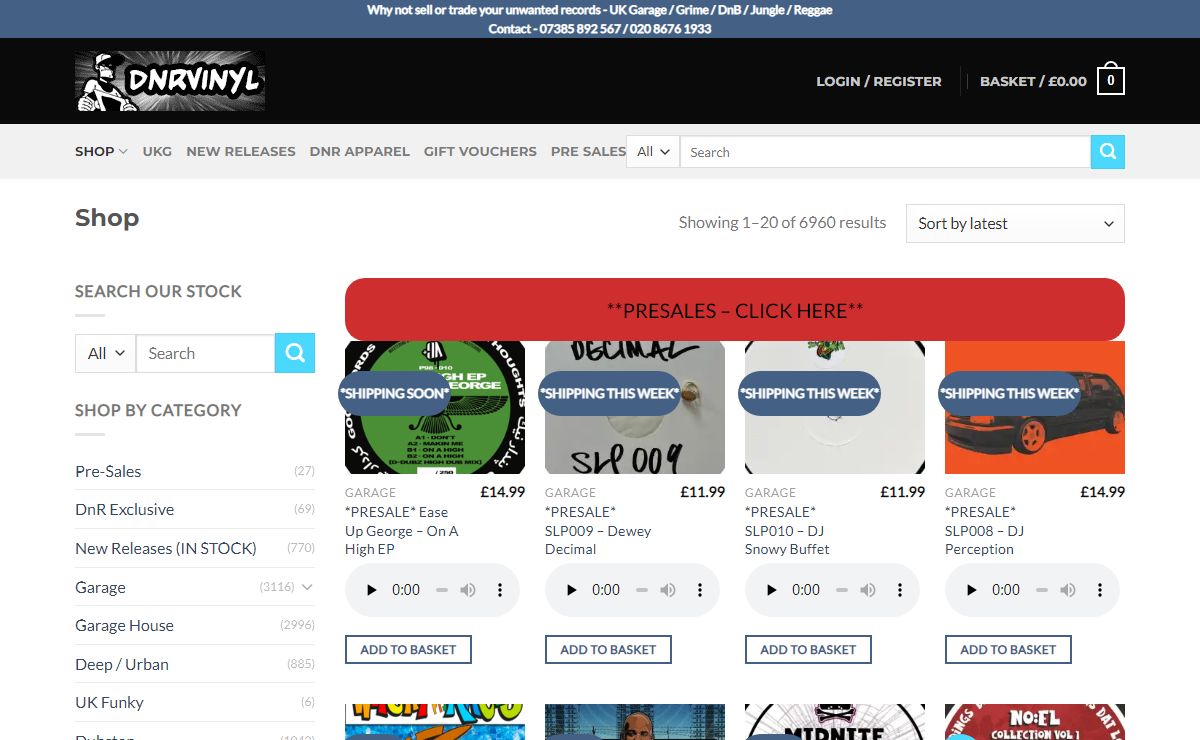
Task: Add SLP008 DJ Perception to basket
Action: tap(1008, 649)
